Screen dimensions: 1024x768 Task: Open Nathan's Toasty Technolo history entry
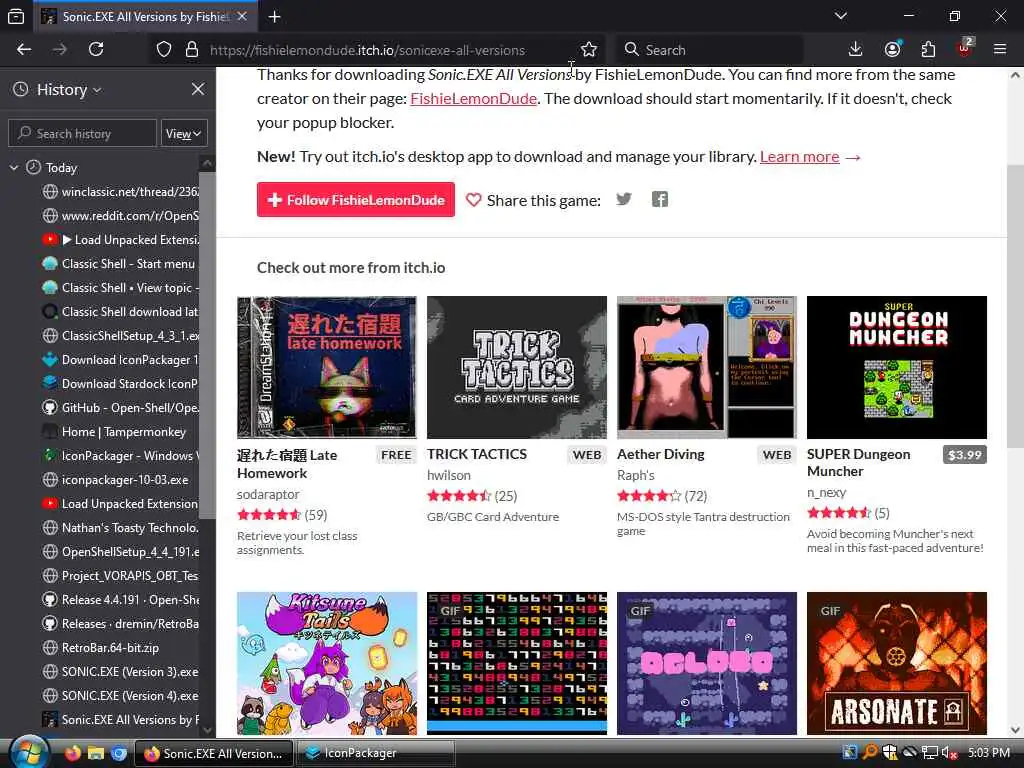click(x=120, y=528)
